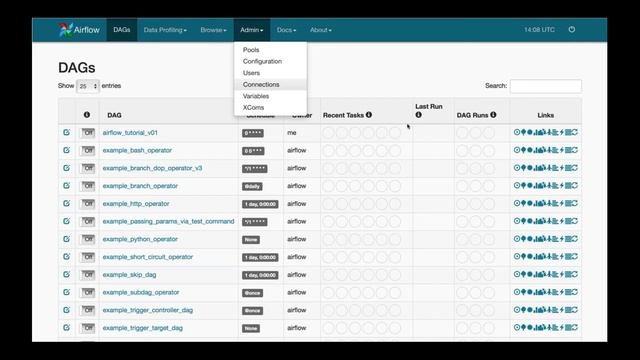Click the Search input field

click(x=546, y=86)
